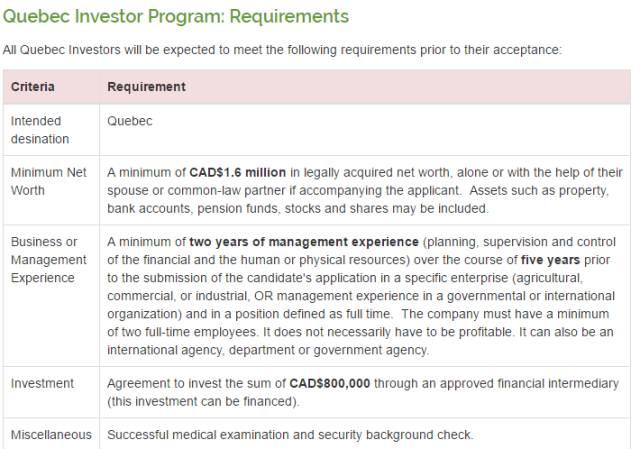Screen dimensions: 640x449
Task: Select the intro sentence about Quebec Investors
Action: [x=282, y=50]
